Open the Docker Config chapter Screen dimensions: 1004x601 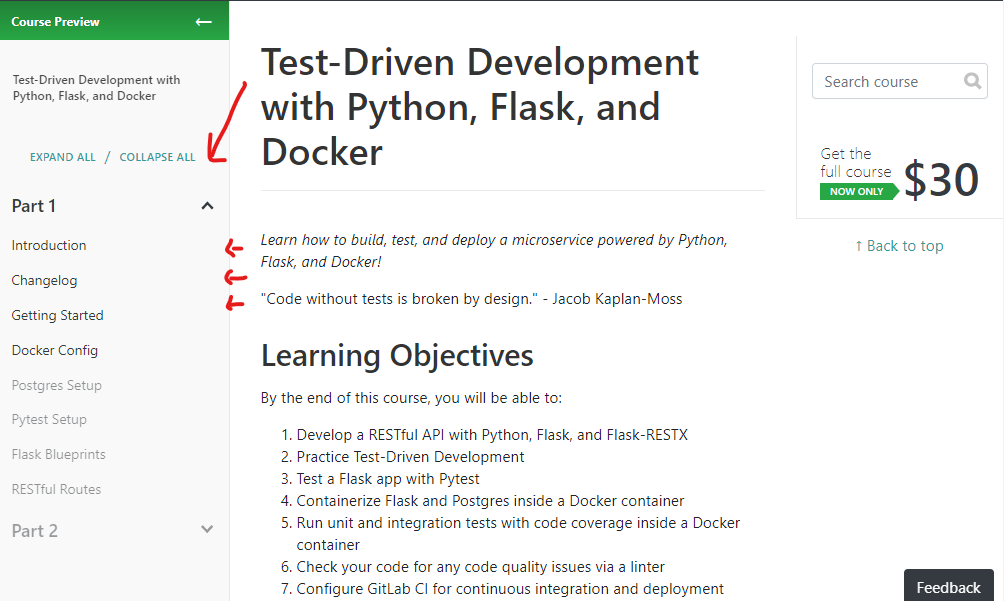pos(54,351)
